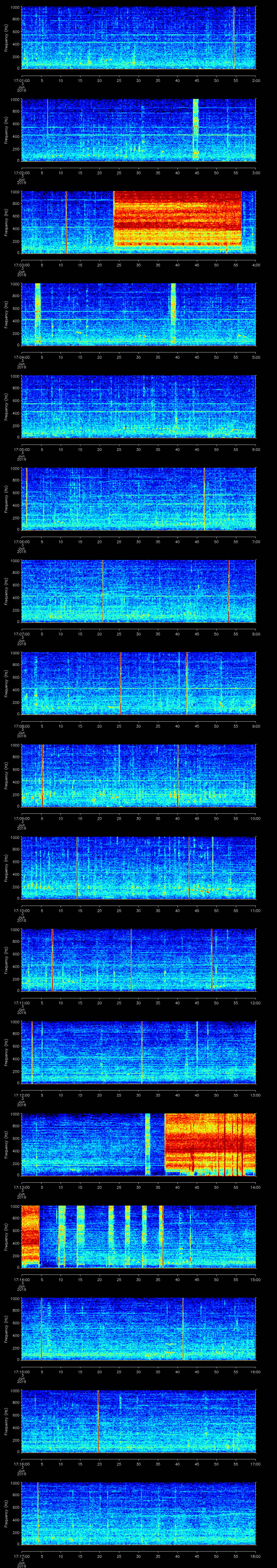Click the '17:05:00' start time label
Screen dimensions: 277x1568
[21, 449]
